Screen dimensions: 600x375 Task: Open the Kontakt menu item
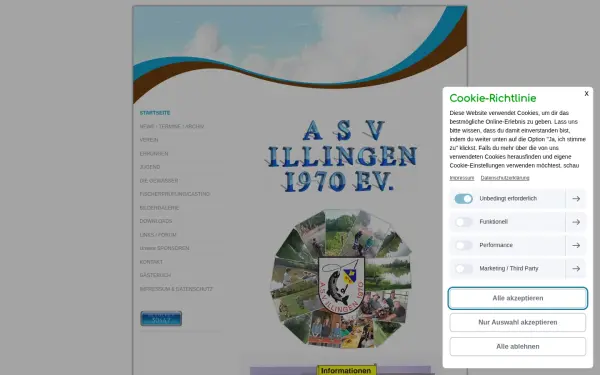coord(151,262)
